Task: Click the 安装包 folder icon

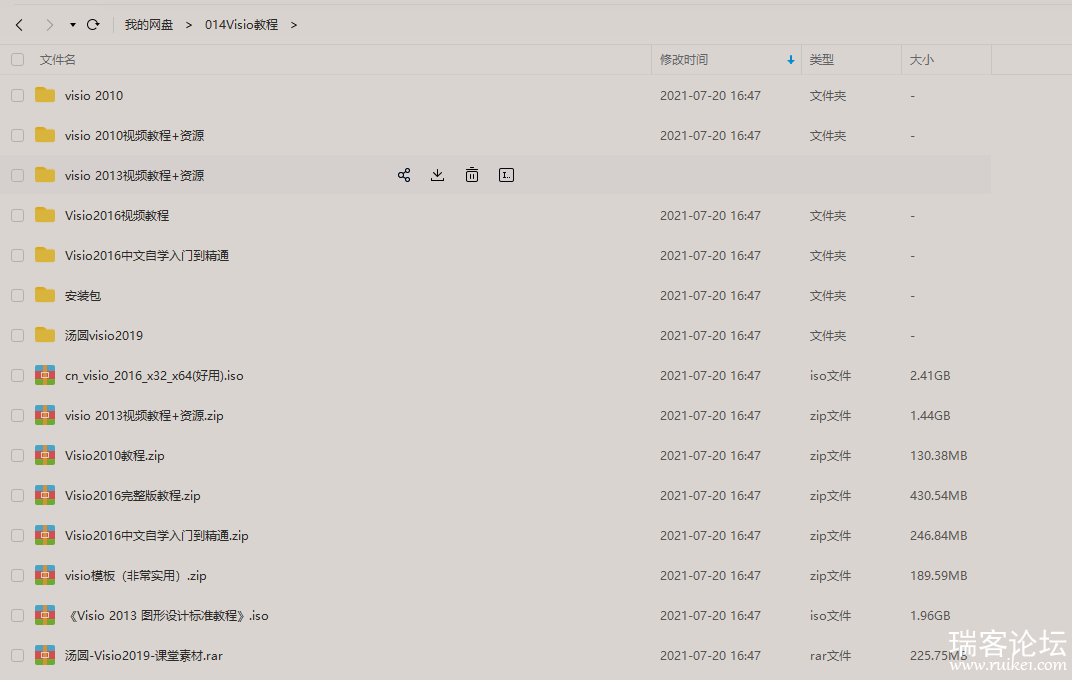Action: click(45, 295)
